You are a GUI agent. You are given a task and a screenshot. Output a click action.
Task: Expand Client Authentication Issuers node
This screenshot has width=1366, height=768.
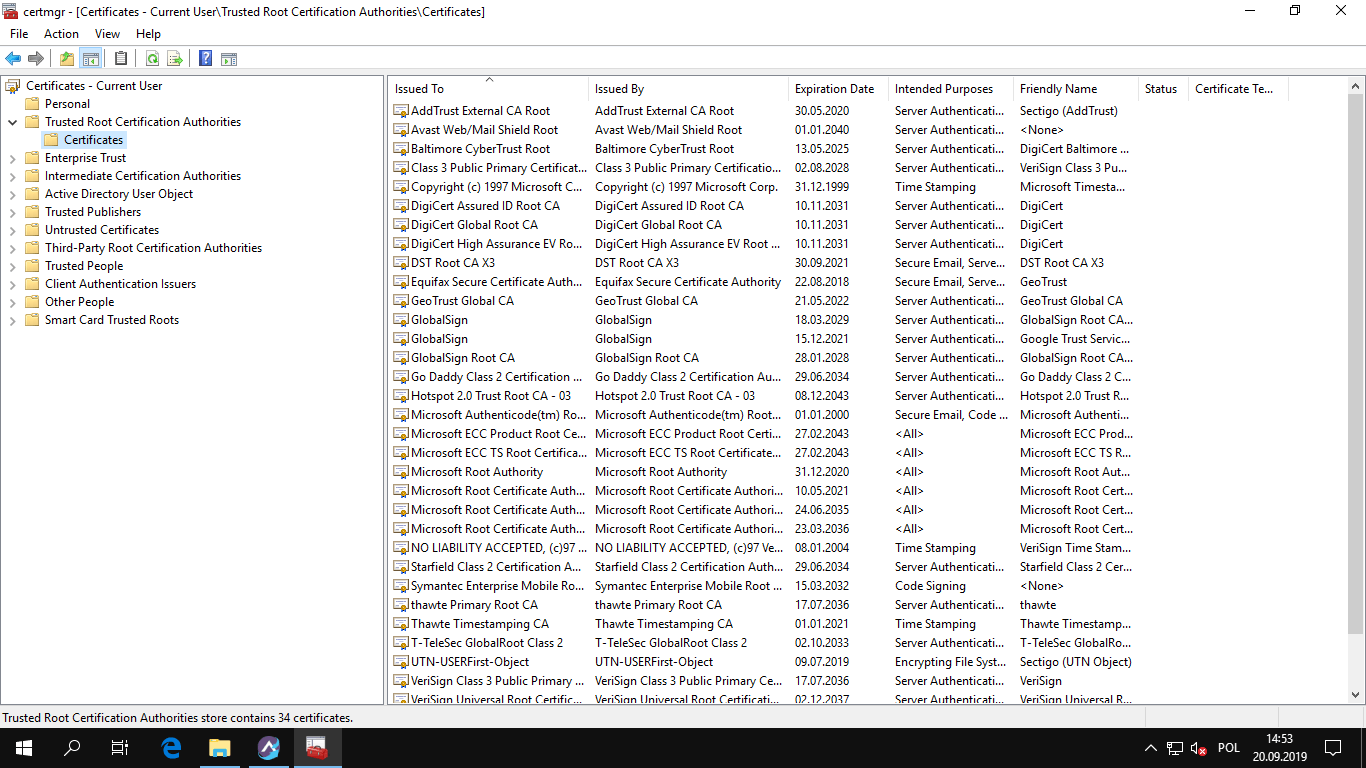pyautogui.click(x=13, y=284)
